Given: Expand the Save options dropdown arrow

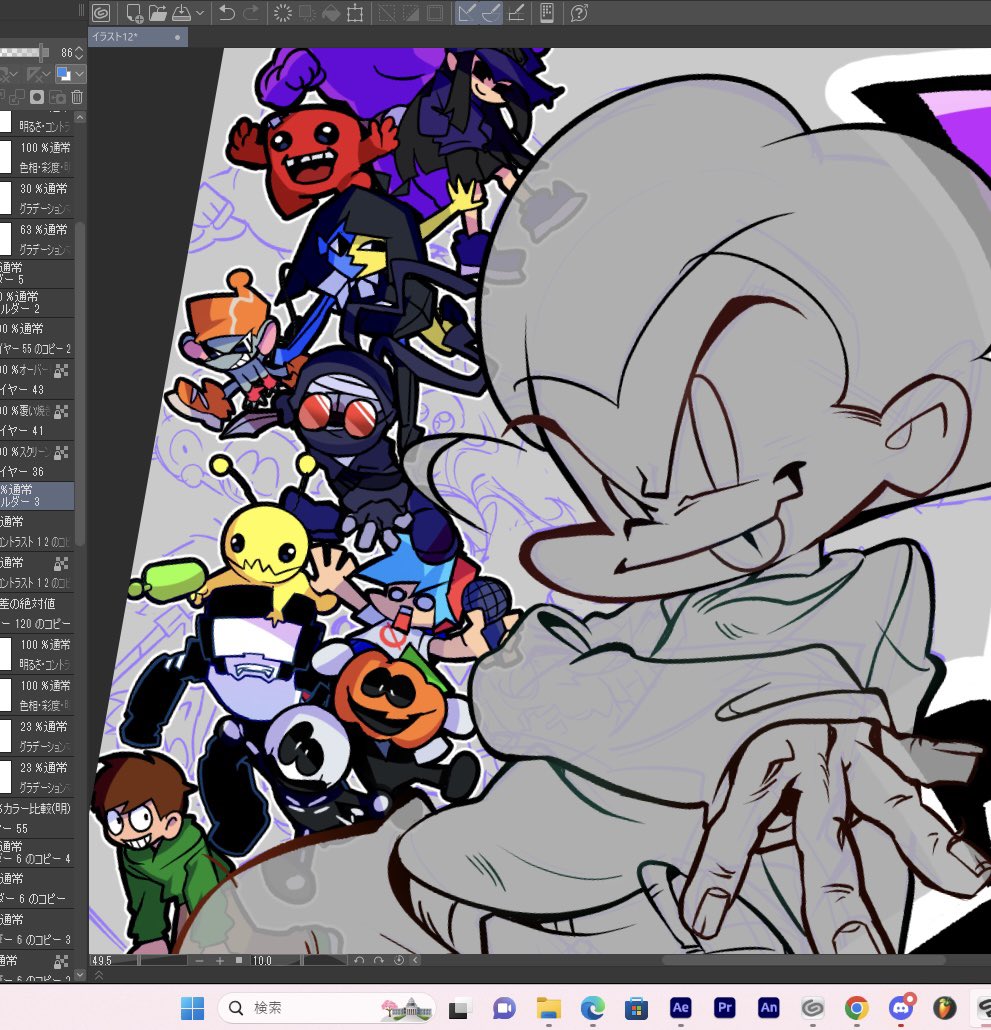Looking at the screenshot, I should (200, 12).
